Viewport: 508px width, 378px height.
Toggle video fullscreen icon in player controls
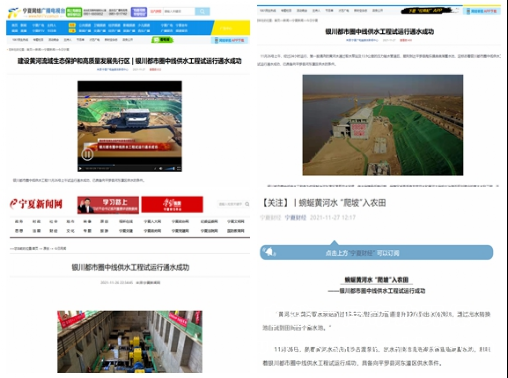(179, 169)
